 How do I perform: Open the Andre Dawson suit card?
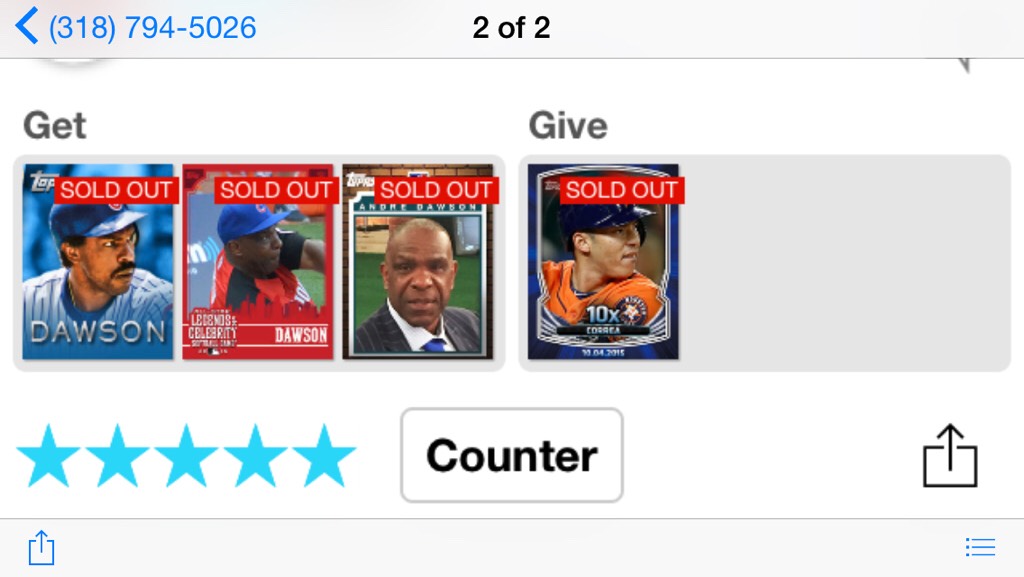[418, 262]
